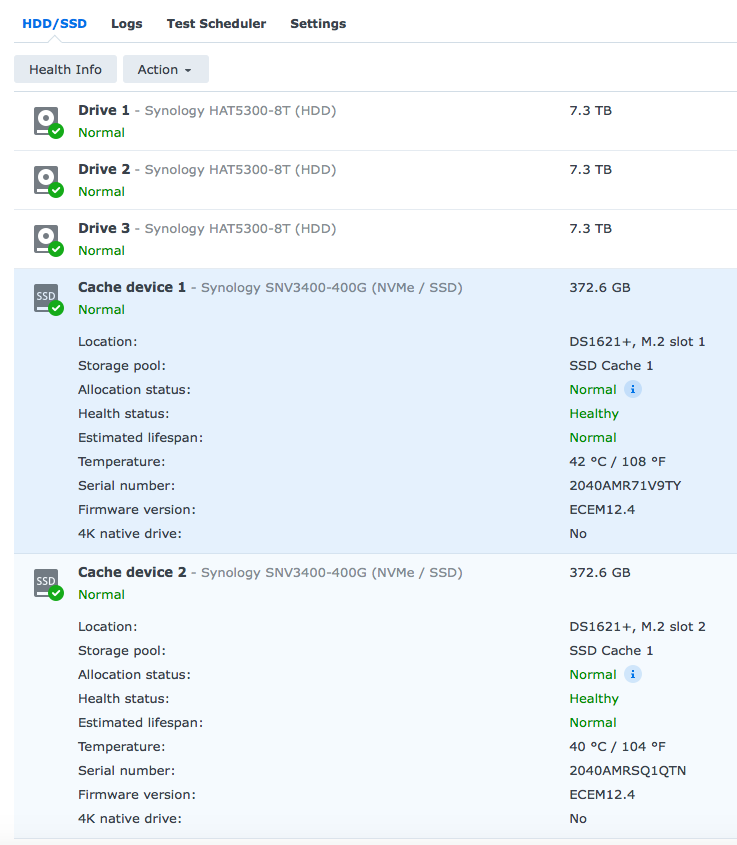Click the Health Info button
Viewport: 737px width, 845px height.
click(65, 69)
